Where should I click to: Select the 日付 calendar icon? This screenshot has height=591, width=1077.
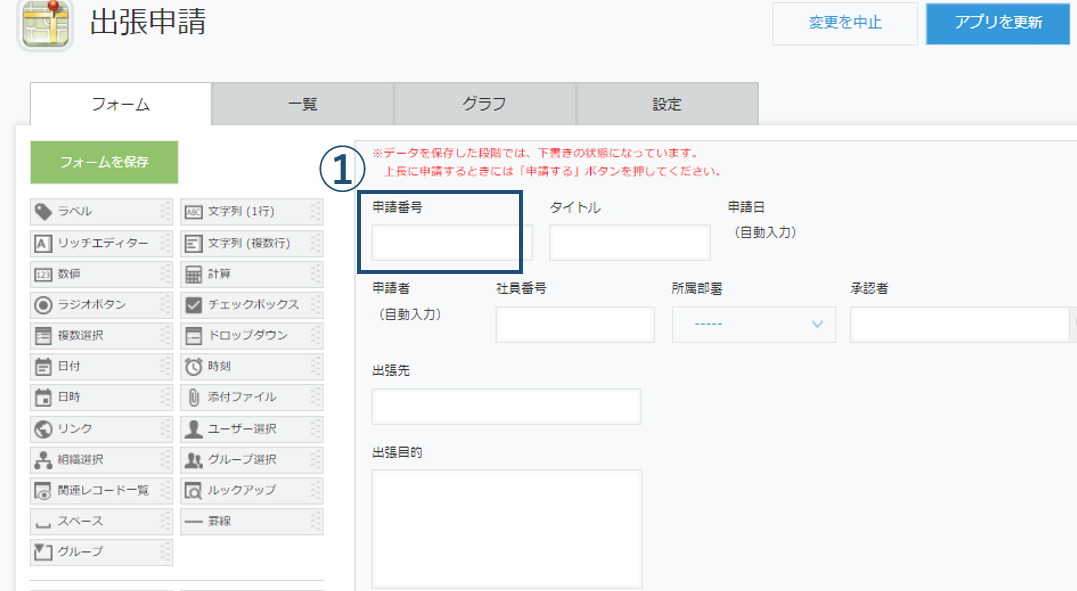point(43,366)
